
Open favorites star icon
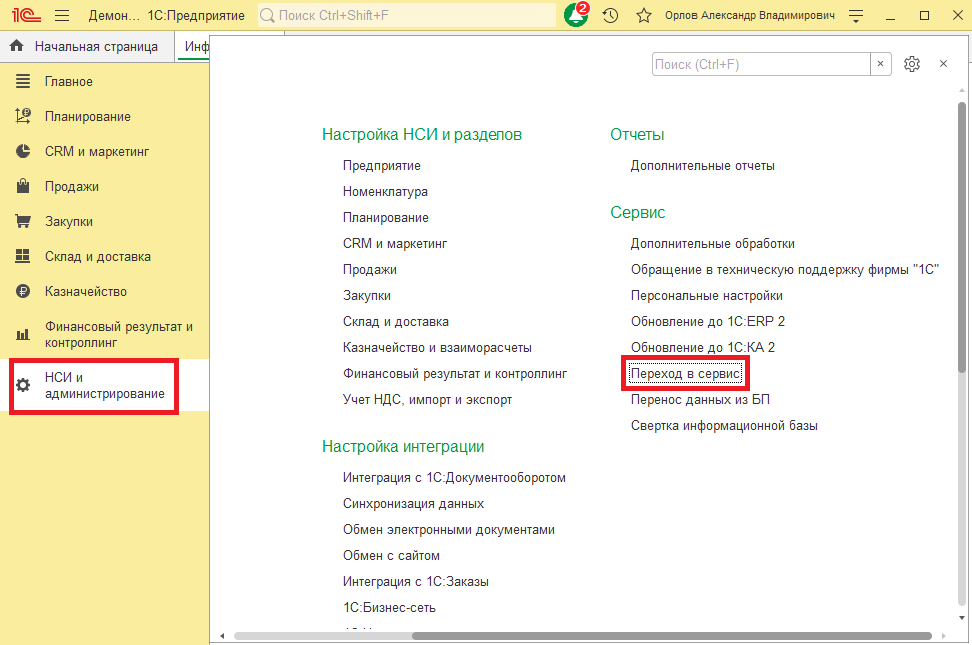644,16
